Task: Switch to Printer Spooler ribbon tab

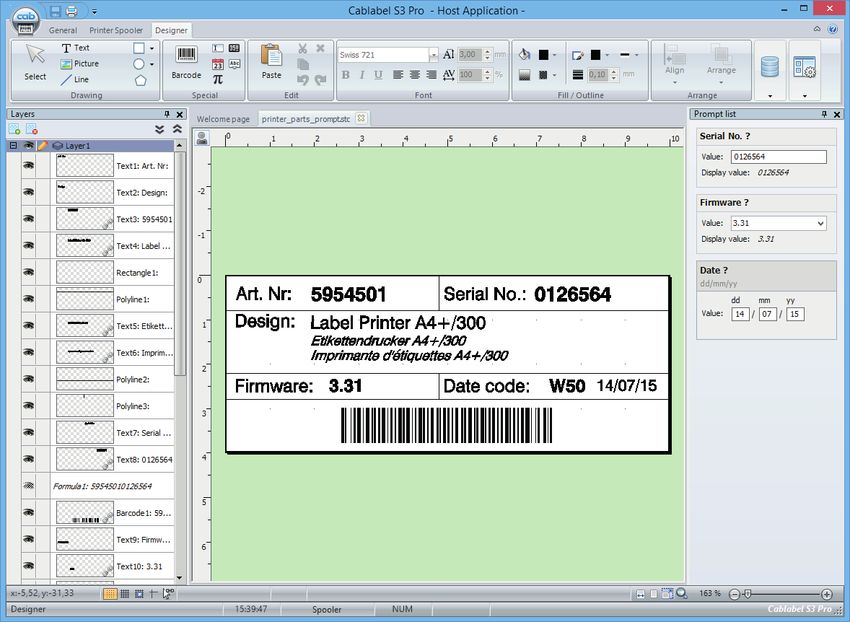Action: click(x=116, y=30)
